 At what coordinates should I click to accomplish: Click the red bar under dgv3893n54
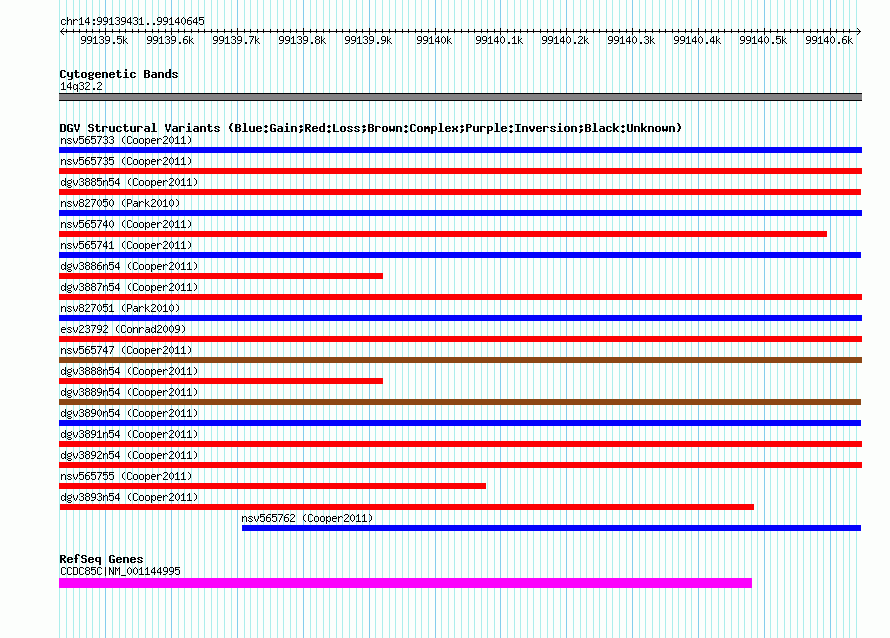(406, 507)
